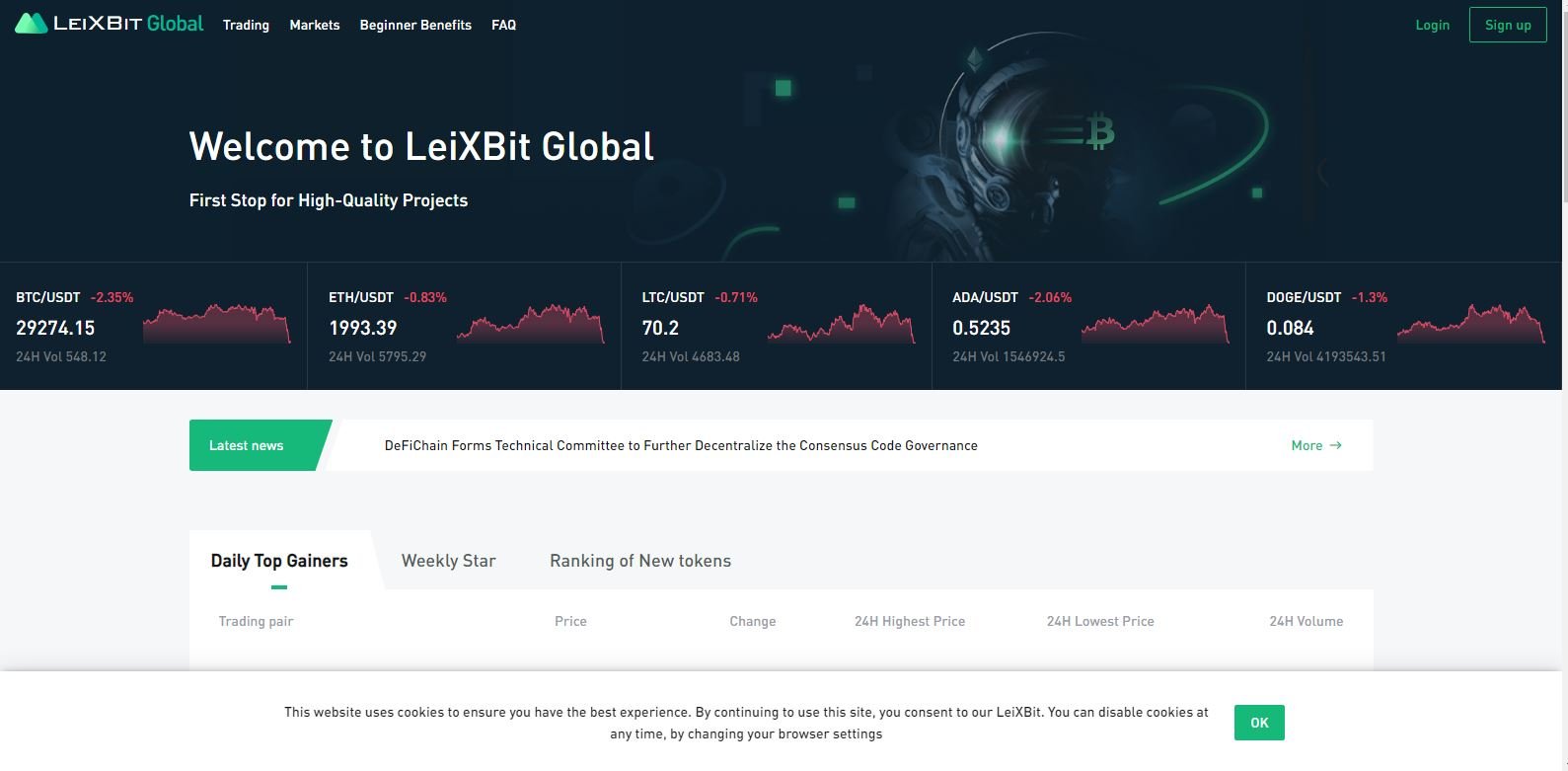
Task: Click the Sign up button
Action: click(x=1508, y=25)
